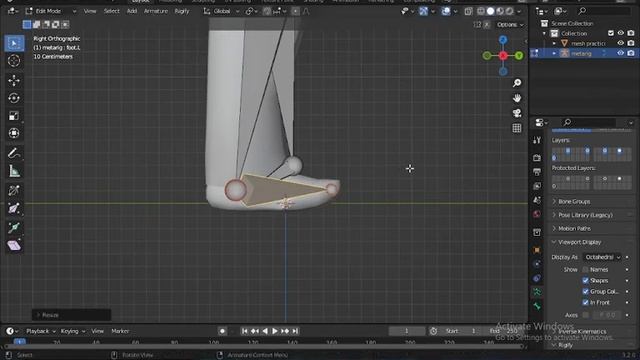This screenshot has width=640, height=360.
Task: Open the Armature menu
Action: click(156, 11)
